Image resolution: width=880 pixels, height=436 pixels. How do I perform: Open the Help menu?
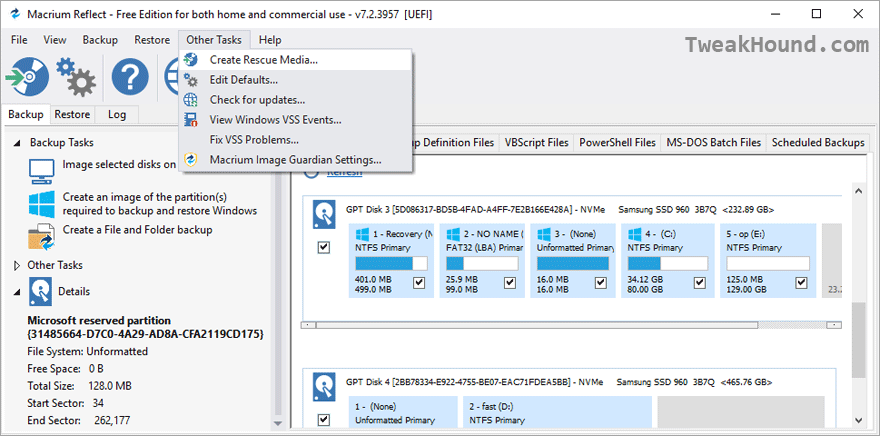tap(270, 40)
